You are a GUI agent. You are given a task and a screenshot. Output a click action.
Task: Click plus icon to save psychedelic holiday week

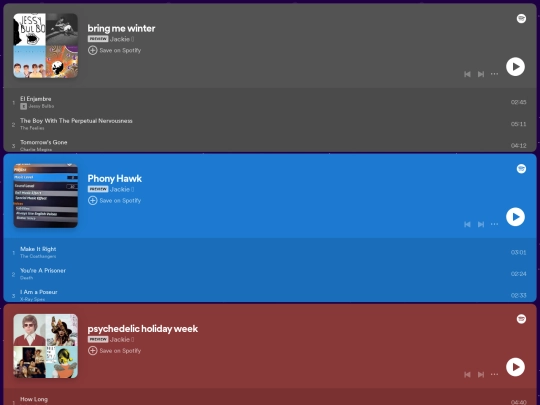[x=92, y=351]
